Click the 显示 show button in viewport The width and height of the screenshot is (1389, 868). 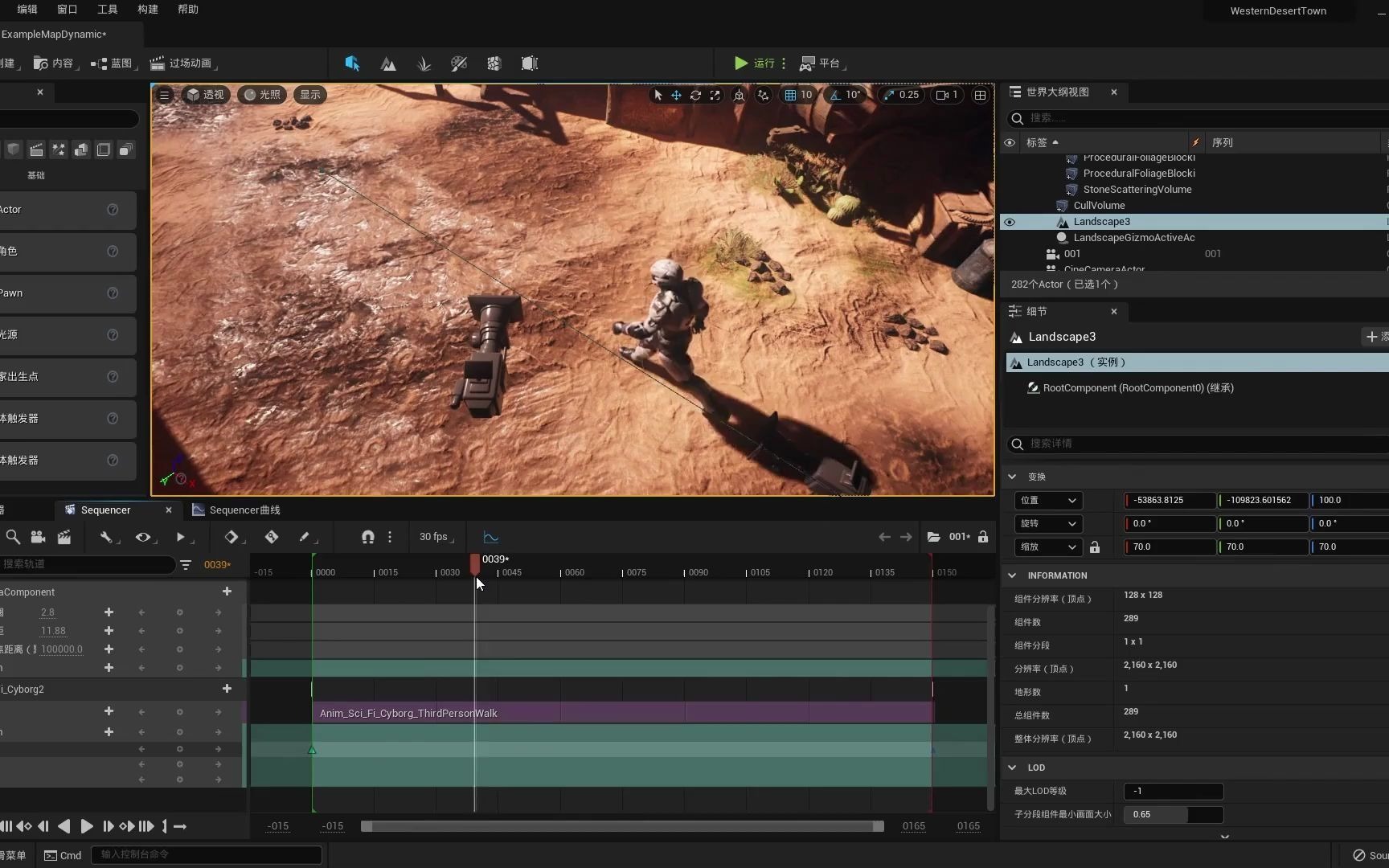coord(310,95)
